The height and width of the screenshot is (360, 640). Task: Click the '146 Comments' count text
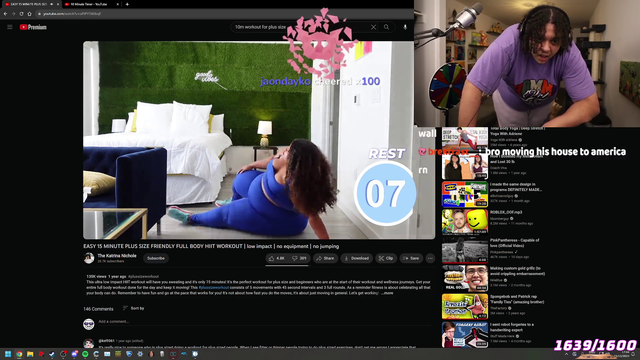tap(98, 309)
